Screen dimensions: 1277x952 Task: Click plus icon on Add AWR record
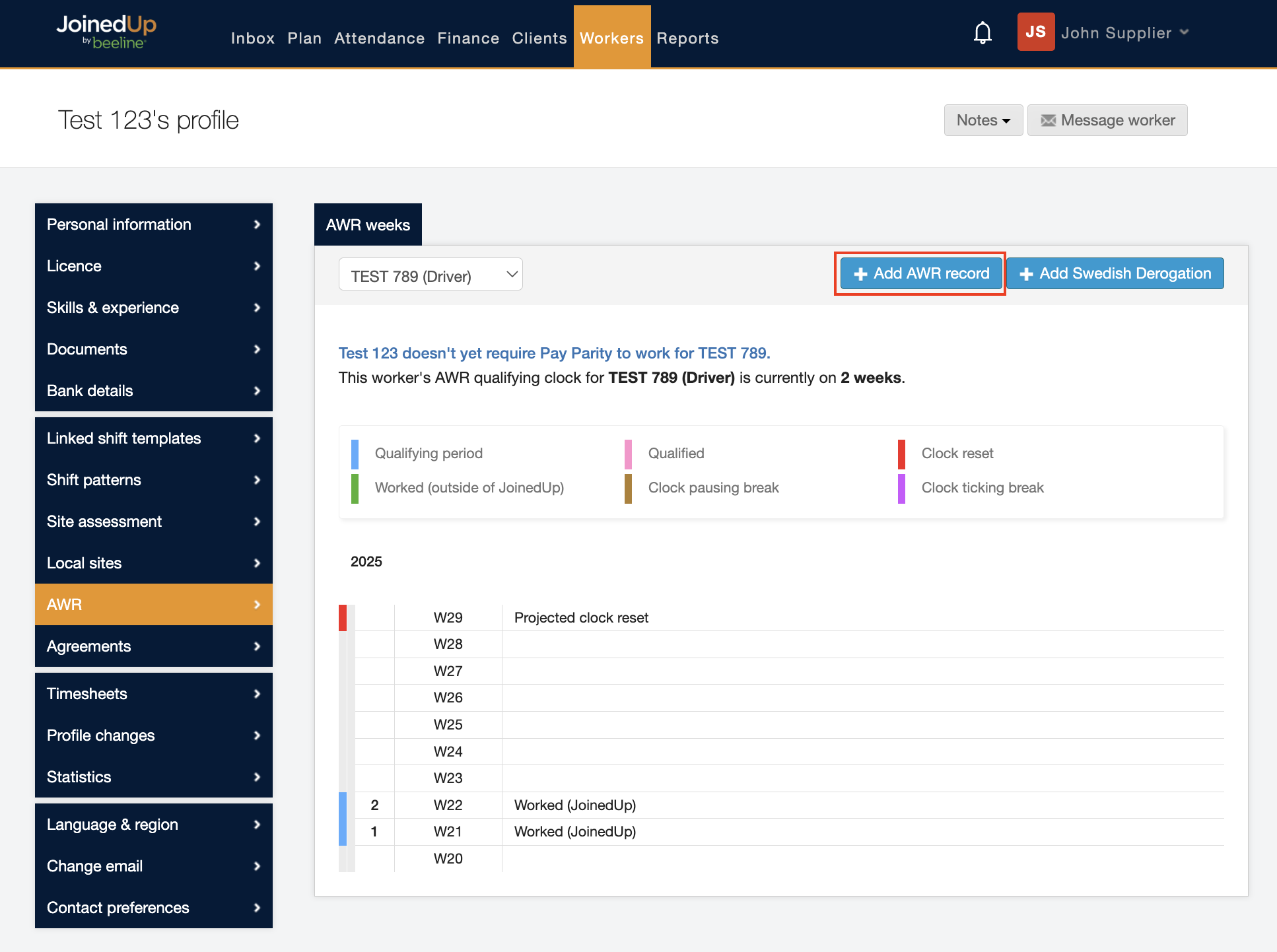860,275
